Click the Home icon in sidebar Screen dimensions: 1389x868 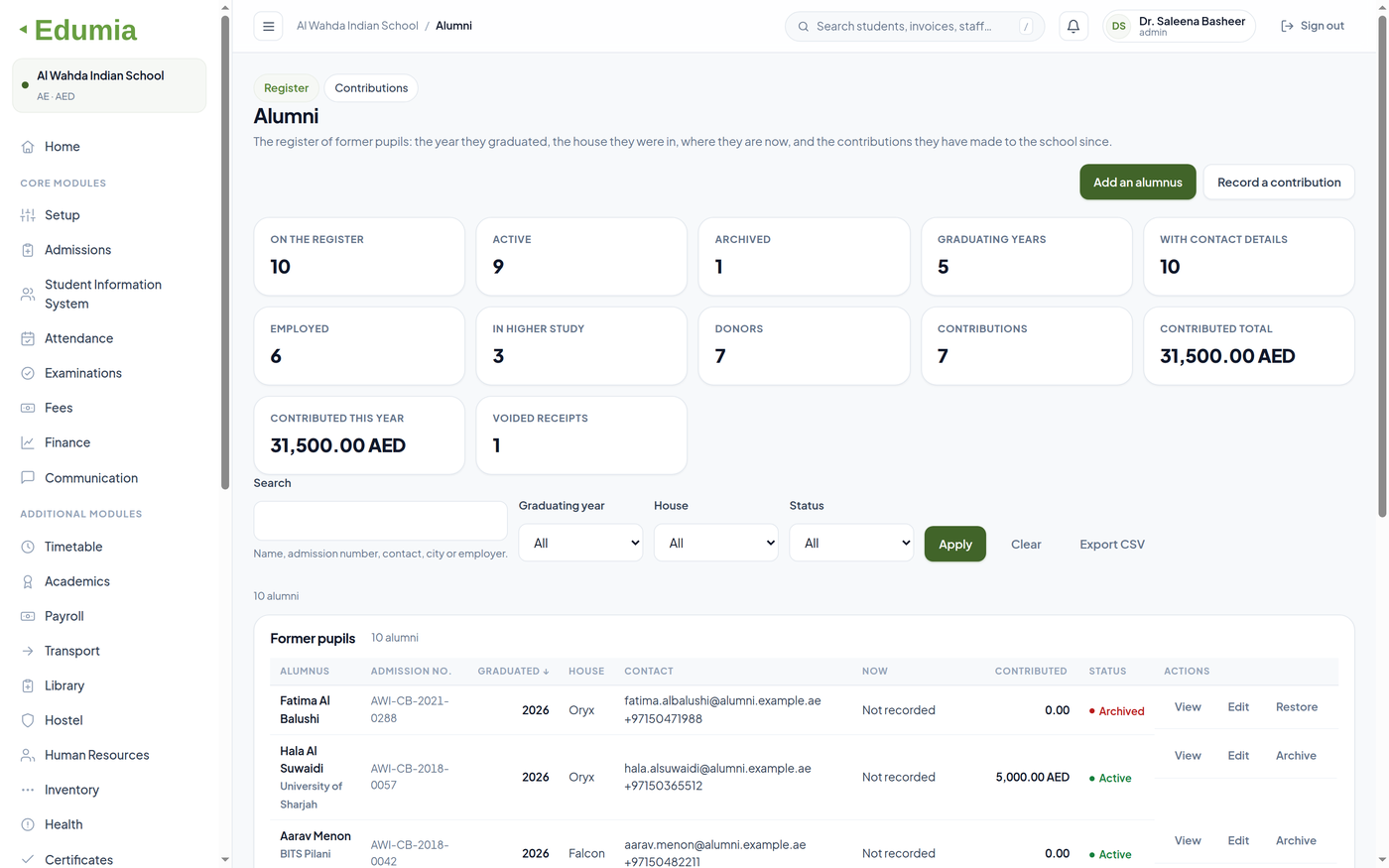coord(28,147)
